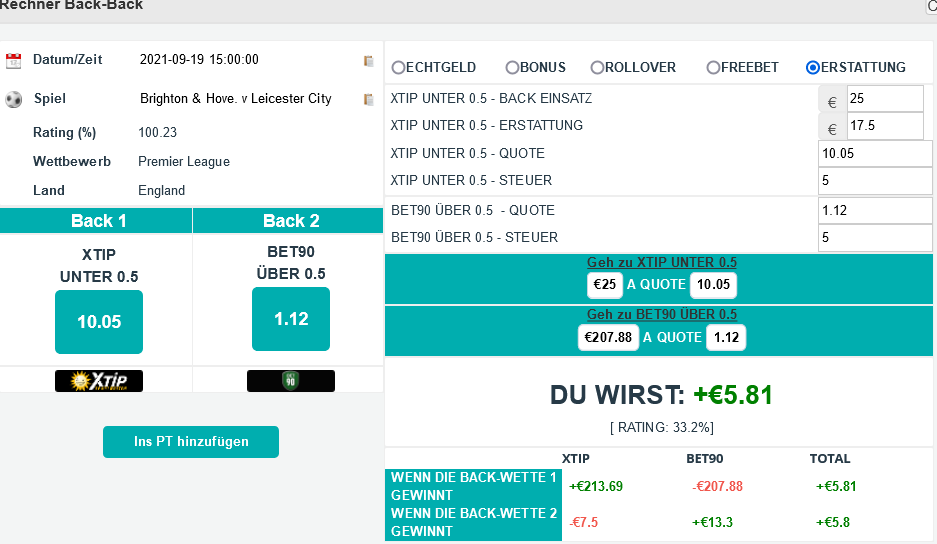937x544 pixels.
Task: Click the soccer ball icon beside Spiel
Action: (x=13, y=99)
